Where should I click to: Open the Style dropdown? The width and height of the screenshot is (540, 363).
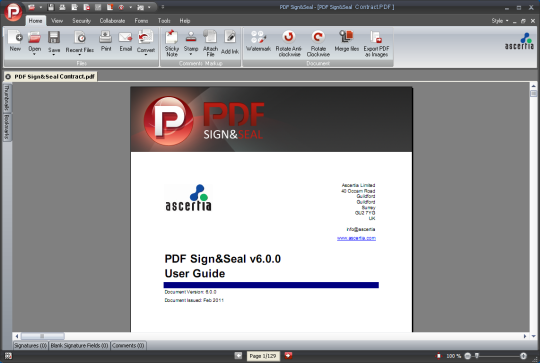(500, 21)
